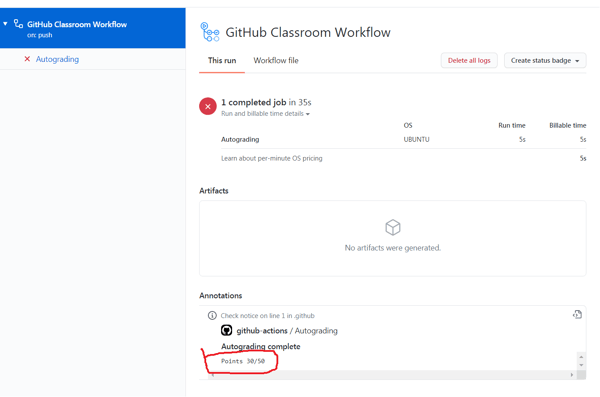This screenshot has height=397, width=600.
Task: Open the Autograding job in sidebar
Action: pyautogui.click(x=57, y=59)
